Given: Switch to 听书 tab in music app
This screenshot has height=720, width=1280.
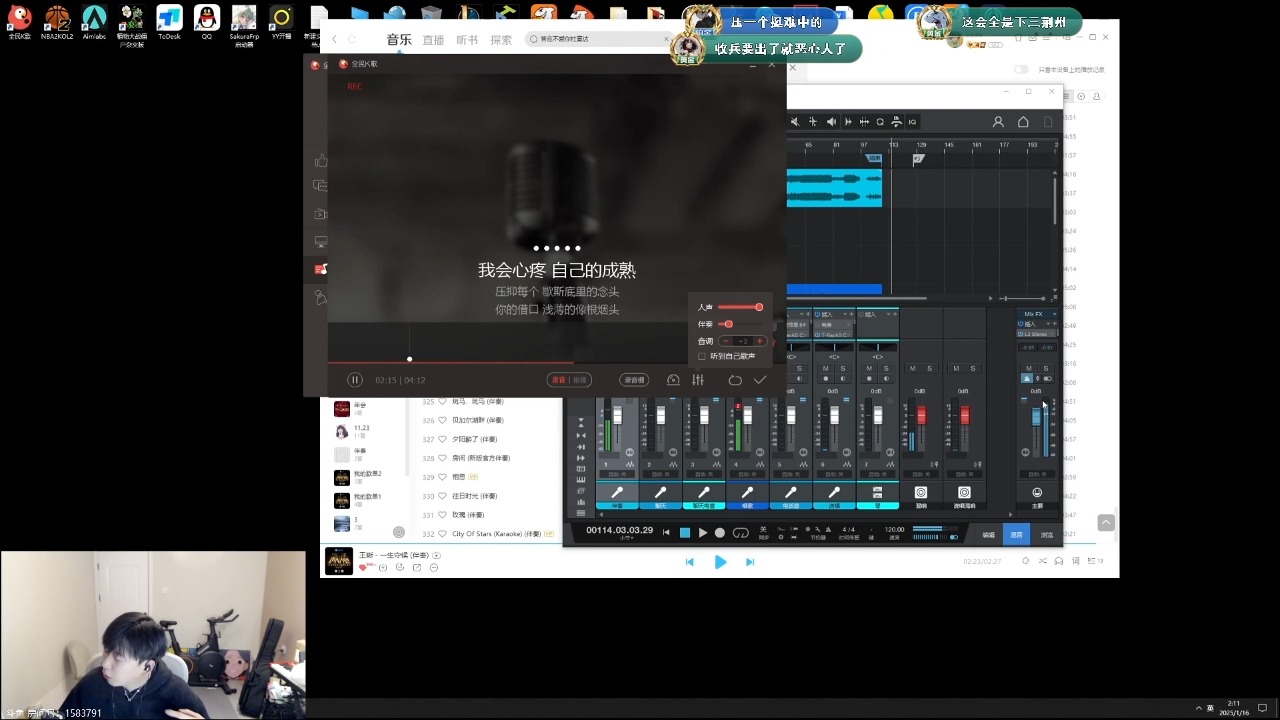Looking at the screenshot, I should click(x=467, y=40).
